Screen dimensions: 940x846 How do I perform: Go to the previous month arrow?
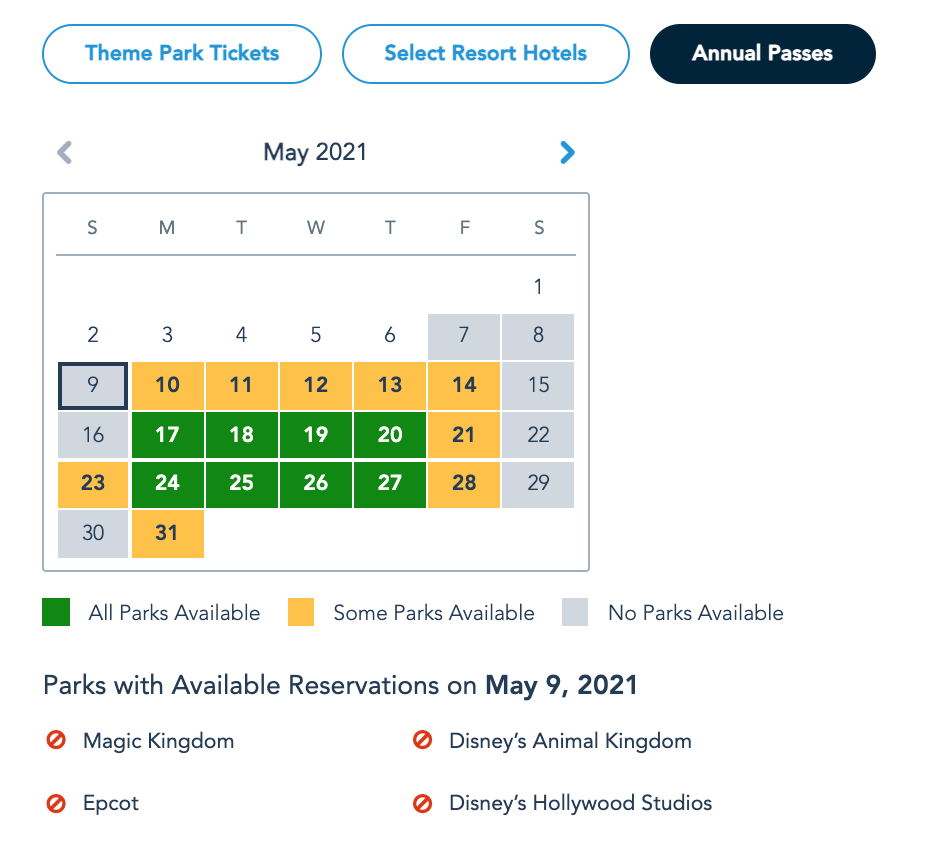coord(65,153)
